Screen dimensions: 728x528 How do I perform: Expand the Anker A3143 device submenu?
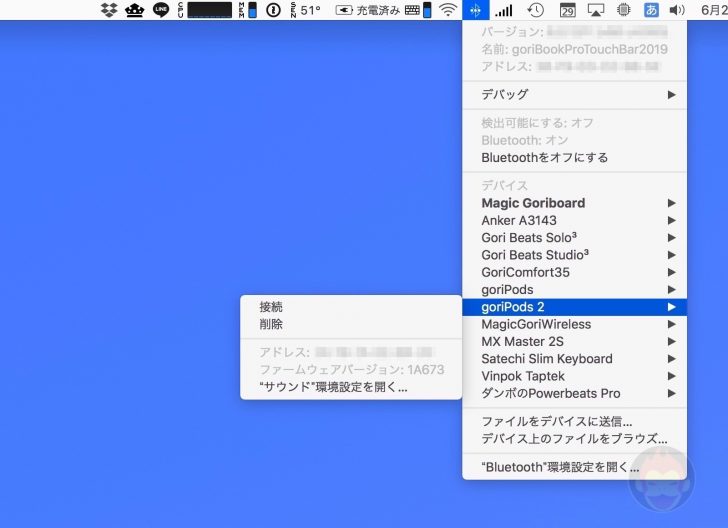[575, 220]
